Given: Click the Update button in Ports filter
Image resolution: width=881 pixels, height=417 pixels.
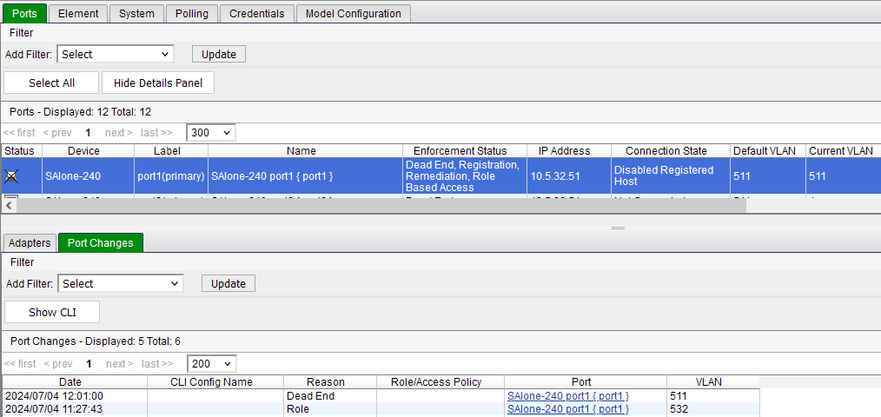Looking at the screenshot, I should pyautogui.click(x=219, y=55).
